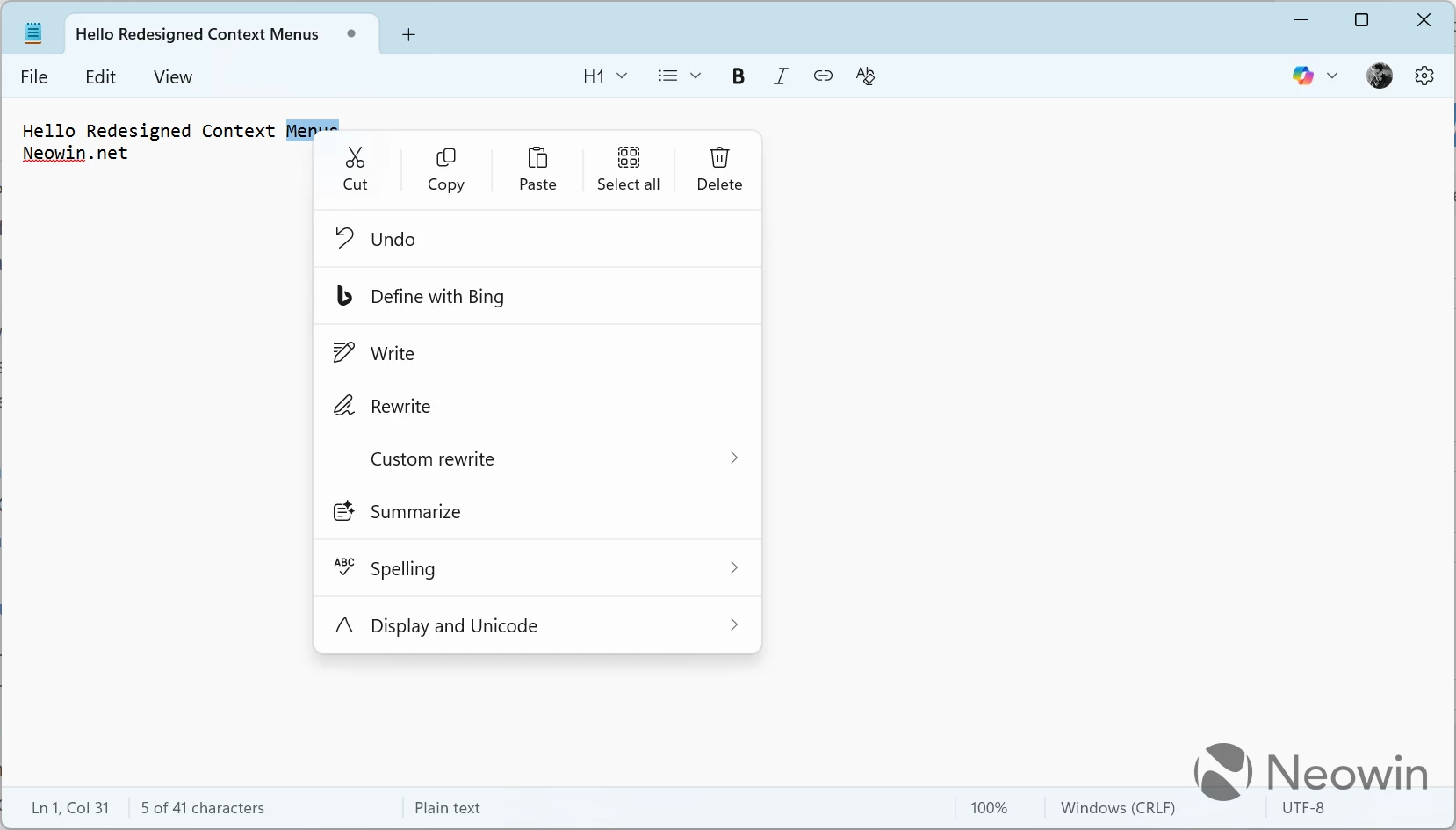
Task: Open Notepad settings gear
Action: tap(1424, 76)
